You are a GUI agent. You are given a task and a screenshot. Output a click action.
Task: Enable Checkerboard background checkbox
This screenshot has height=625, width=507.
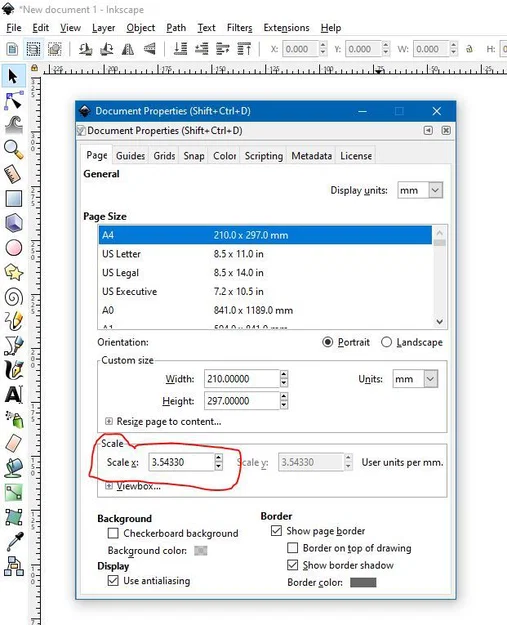[113, 533]
